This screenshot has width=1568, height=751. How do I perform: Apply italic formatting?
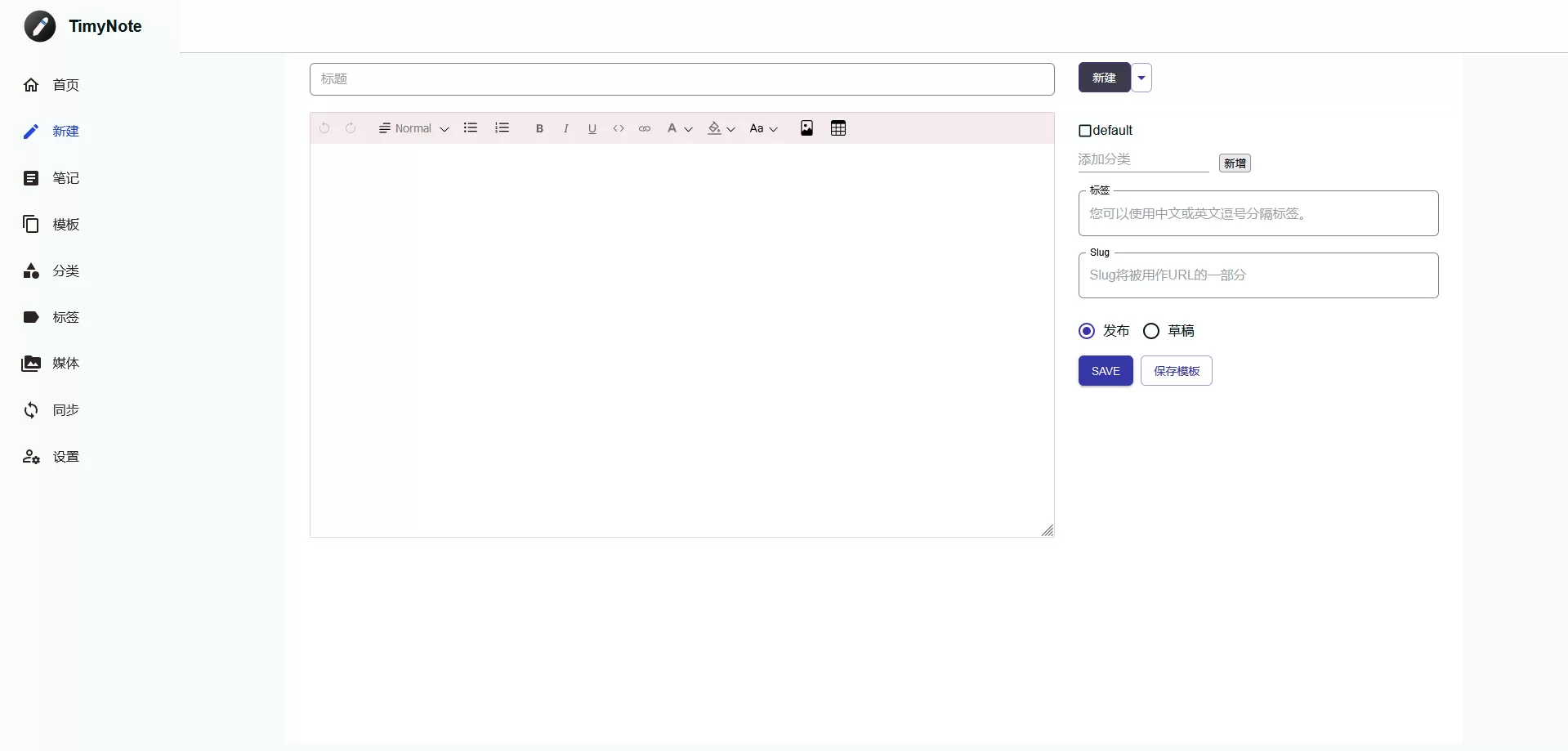tap(565, 128)
